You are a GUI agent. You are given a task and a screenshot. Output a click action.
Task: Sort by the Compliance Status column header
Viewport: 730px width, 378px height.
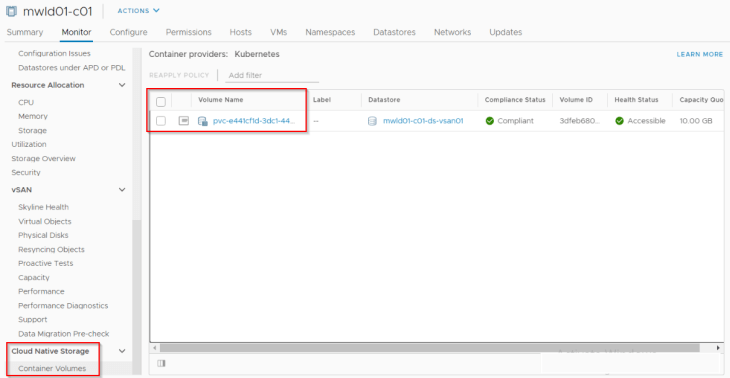click(515, 100)
